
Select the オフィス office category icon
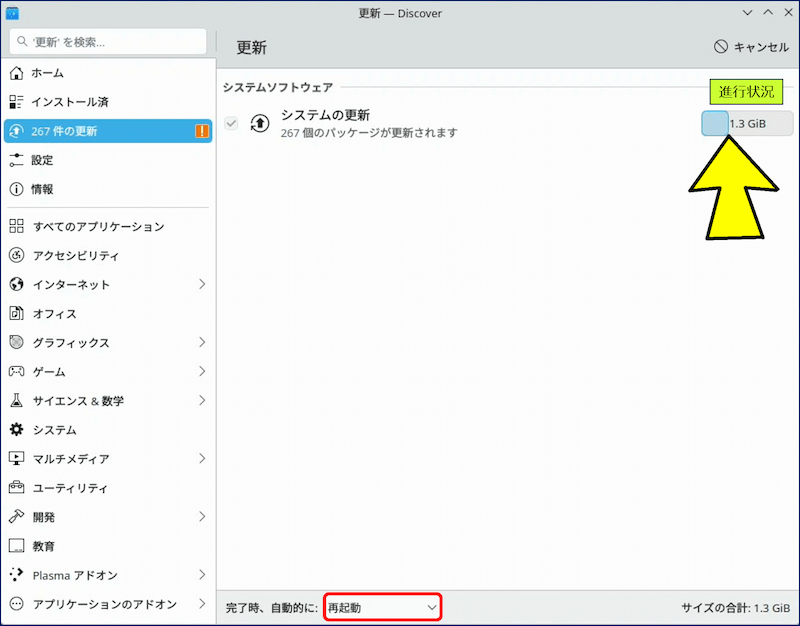[16, 314]
